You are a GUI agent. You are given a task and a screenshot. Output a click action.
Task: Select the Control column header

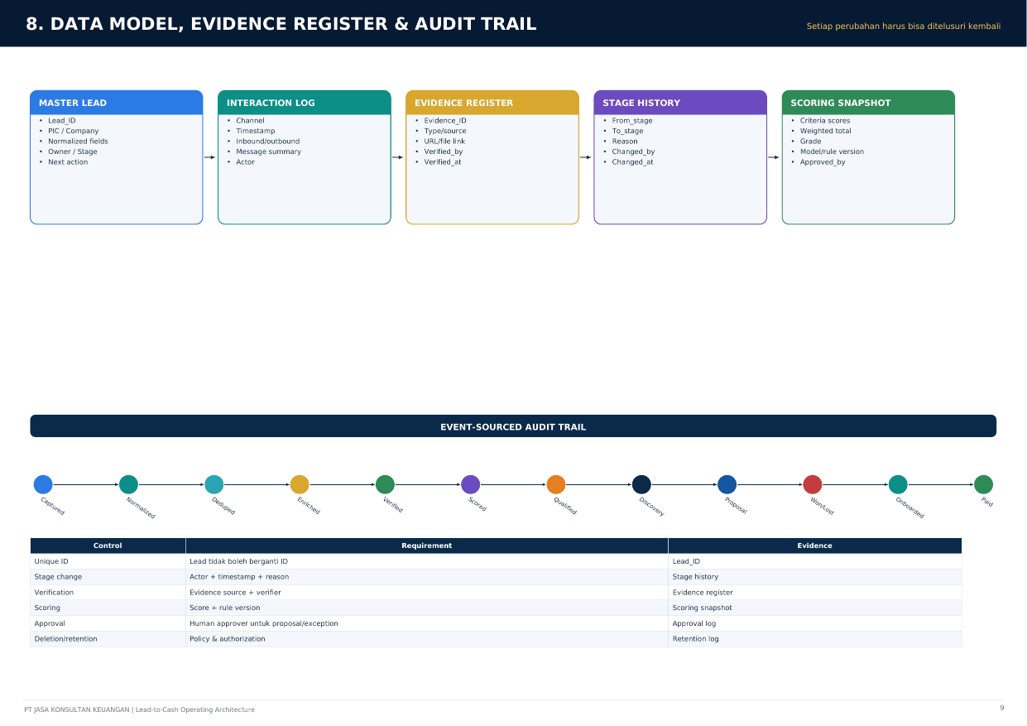(x=107, y=545)
